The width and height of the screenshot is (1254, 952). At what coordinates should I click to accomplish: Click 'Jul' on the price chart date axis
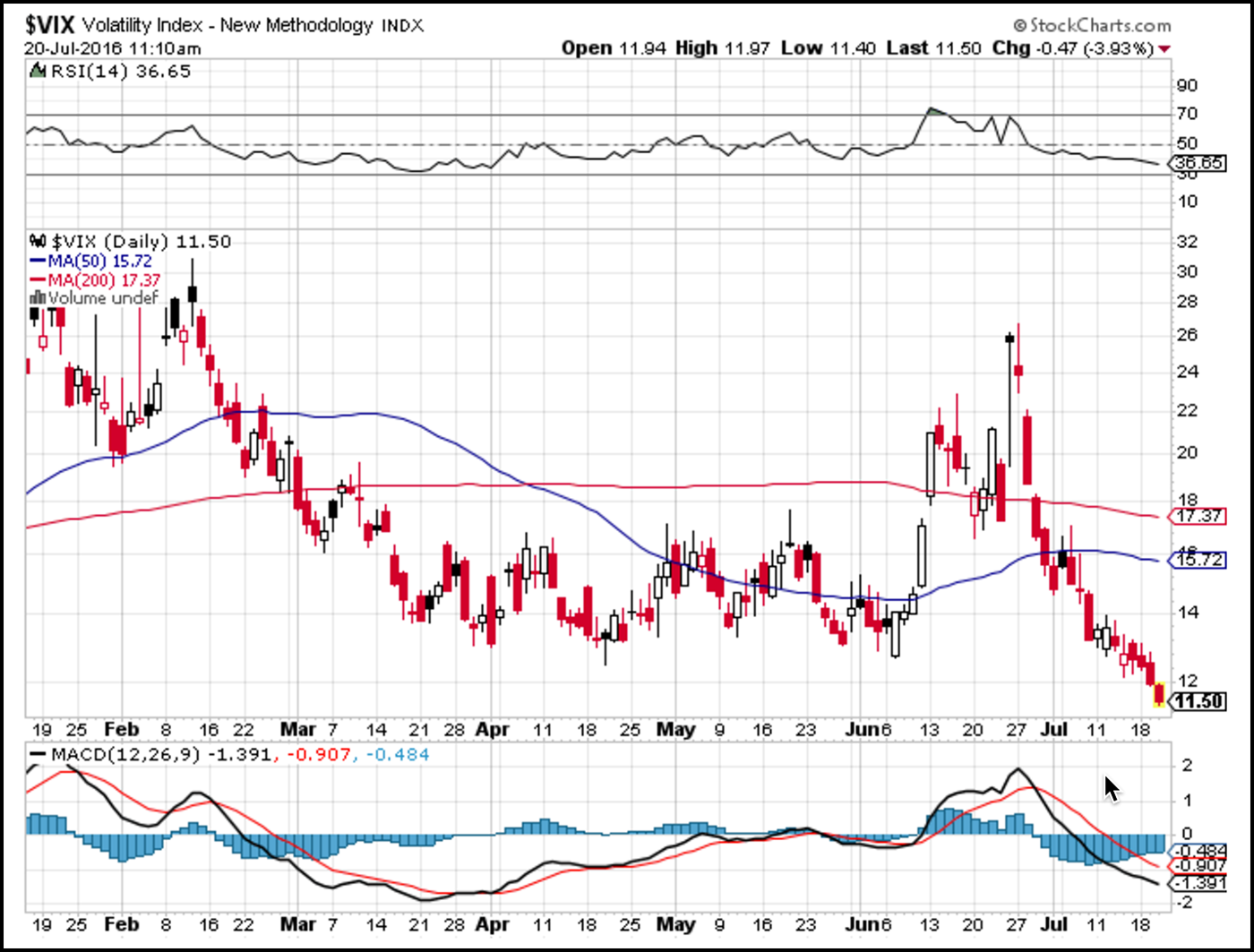tap(1053, 729)
